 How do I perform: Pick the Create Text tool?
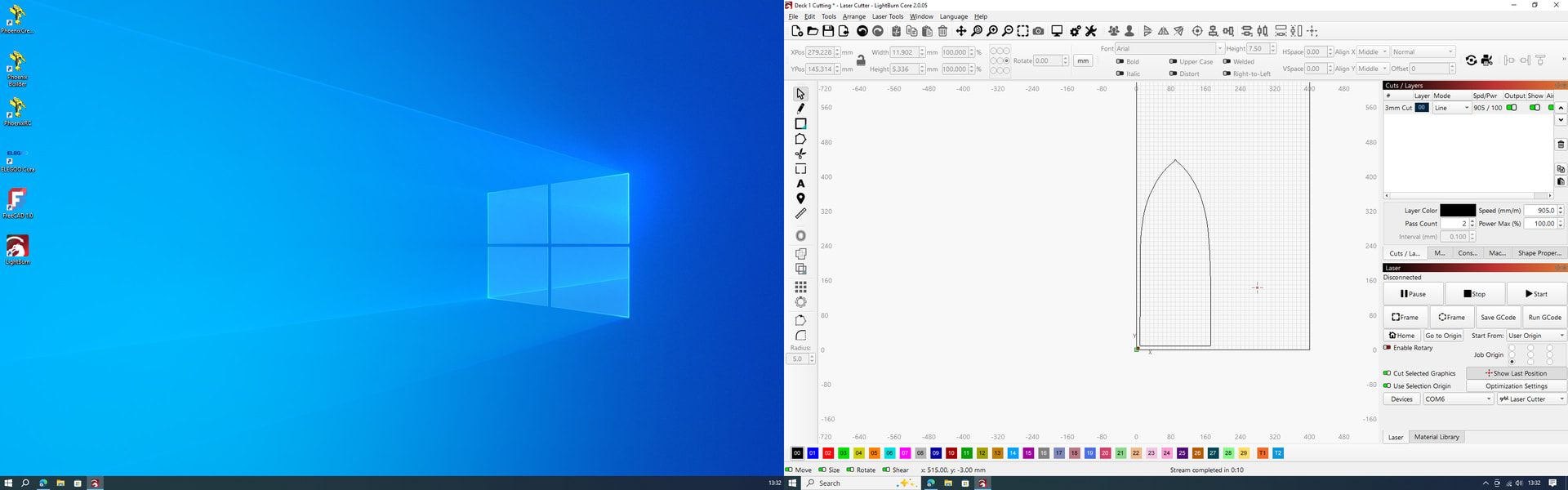pos(800,184)
